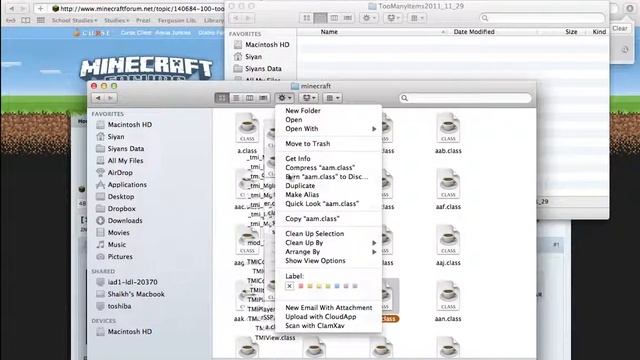Screen dimensions: 640x360
Task: Open All My Files in minecraft sidebar
Action: pyautogui.click(x=120, y=160)
